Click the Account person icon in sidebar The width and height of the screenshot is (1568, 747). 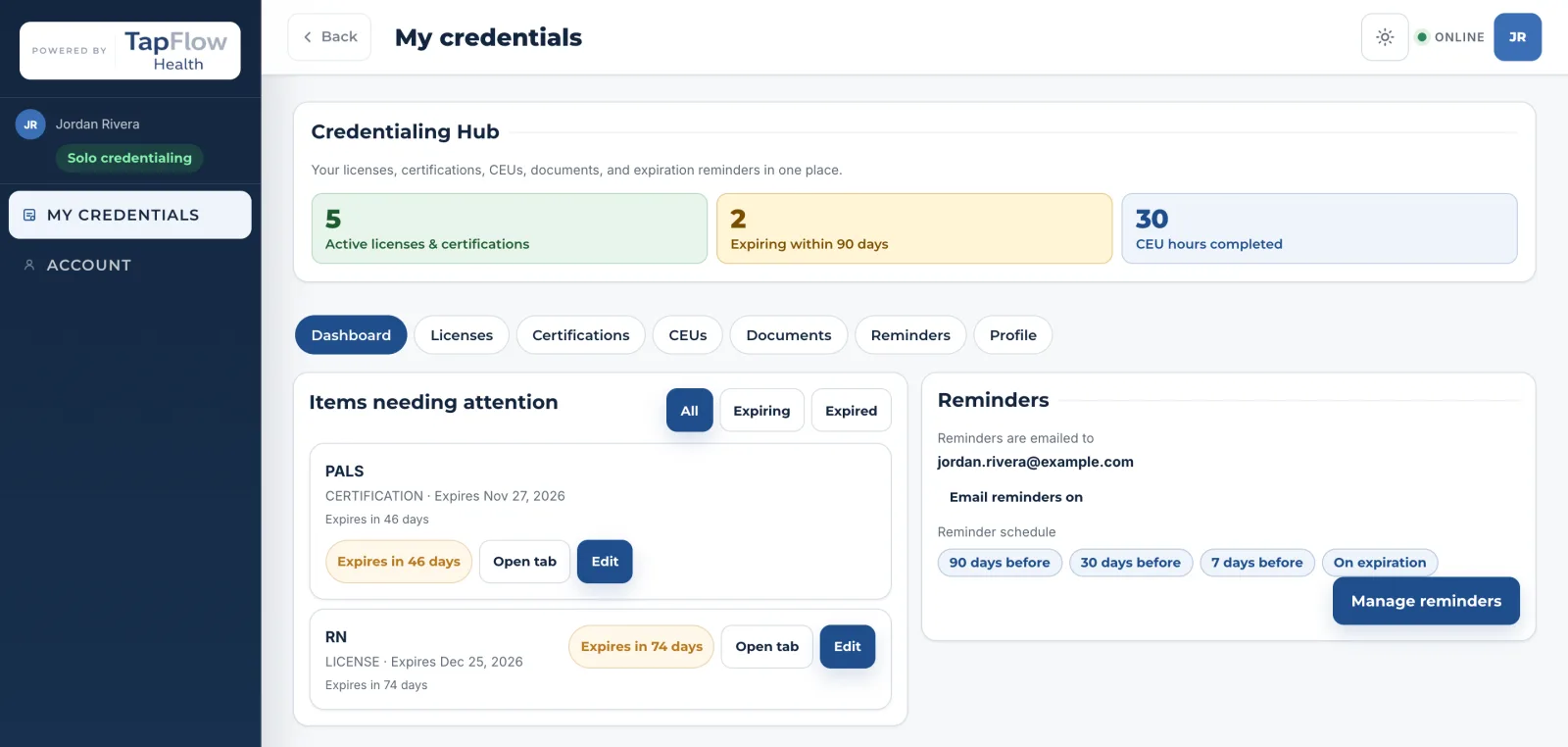[x=29, y=265]
